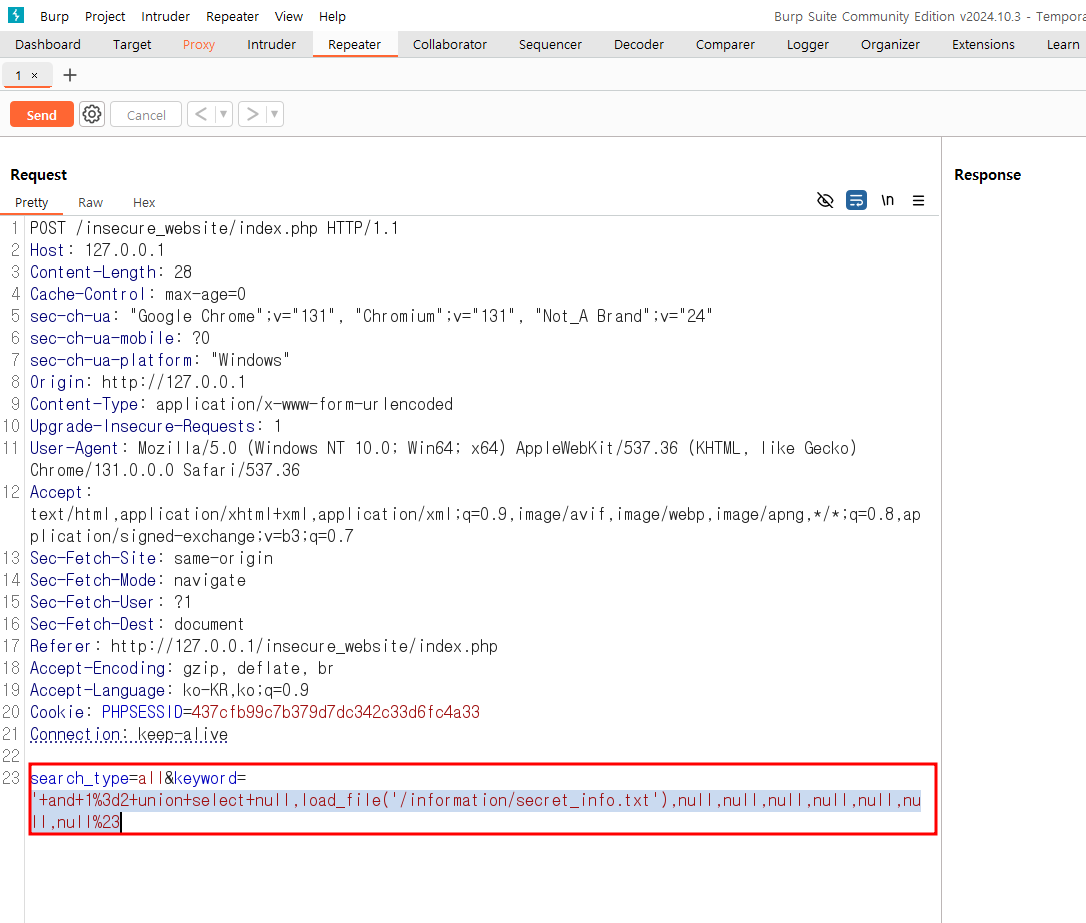Select the Pretty request view
1086x923 pixels.
point(32,202)
